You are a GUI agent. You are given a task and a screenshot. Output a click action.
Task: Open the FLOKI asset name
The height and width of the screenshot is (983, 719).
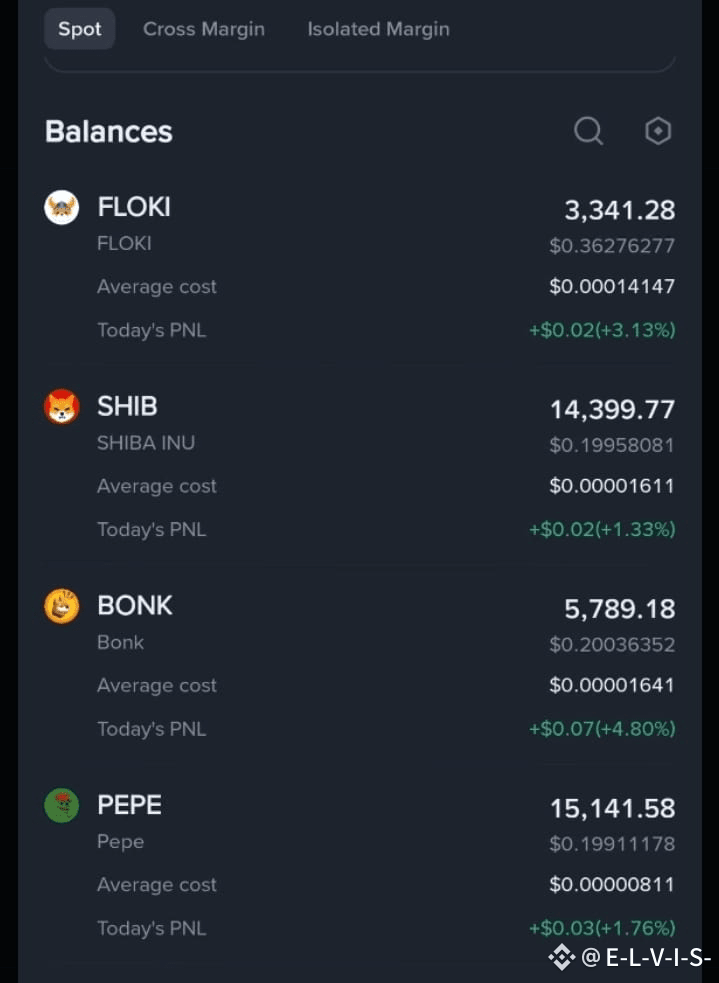point(134,207)
